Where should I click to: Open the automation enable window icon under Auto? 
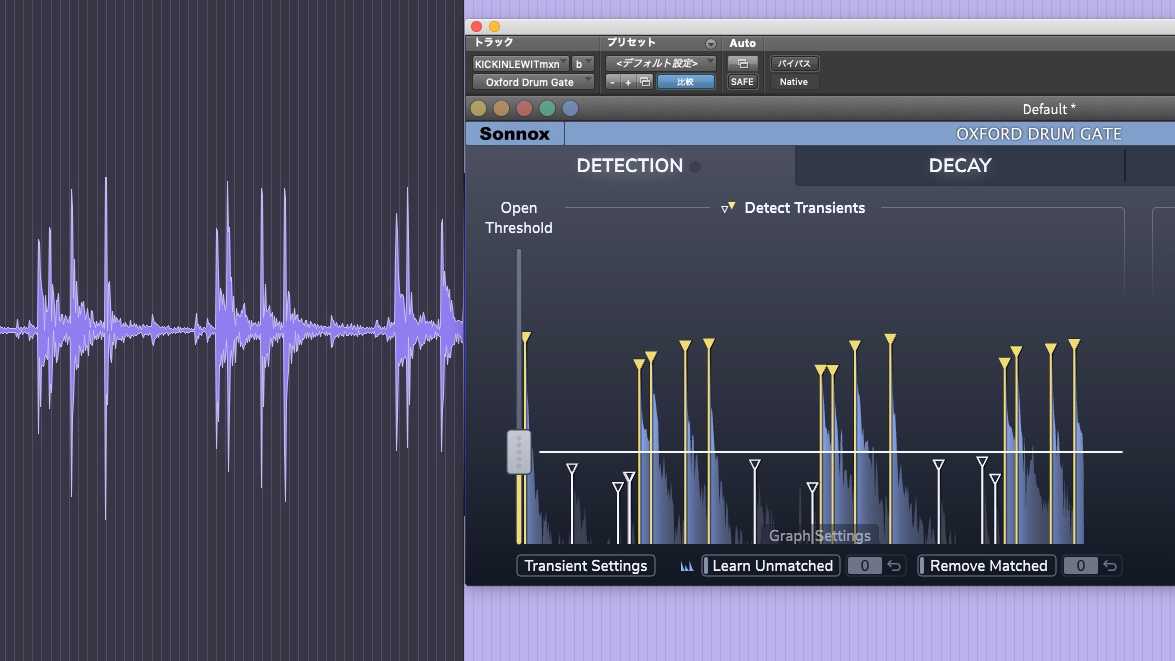743,64
